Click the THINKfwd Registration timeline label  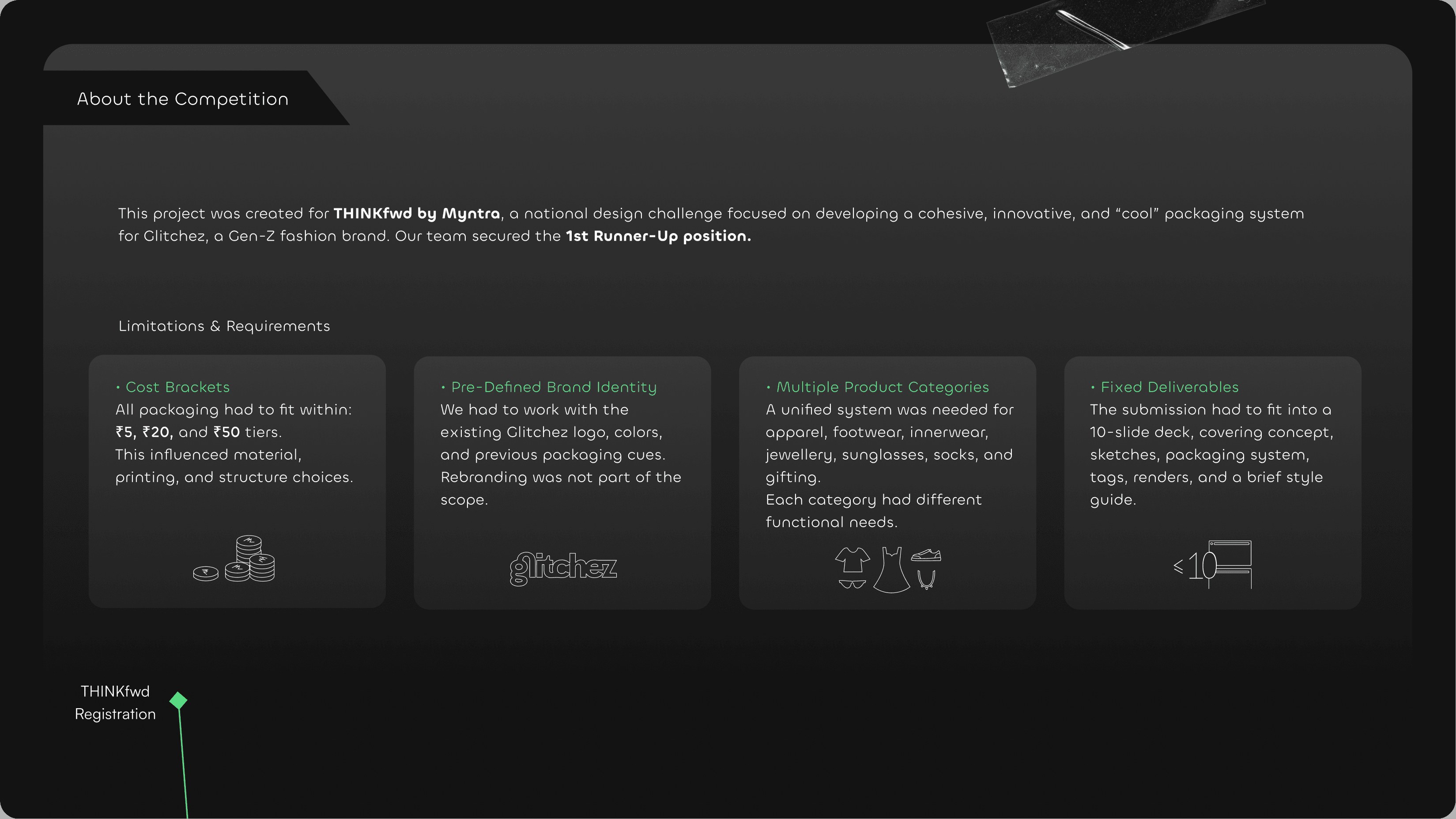115,702
